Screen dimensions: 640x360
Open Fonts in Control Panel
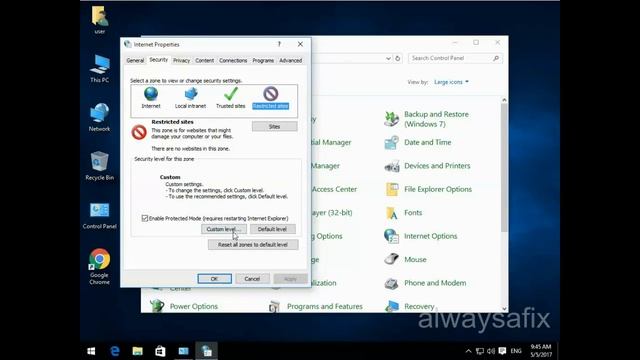coord(413,213)
